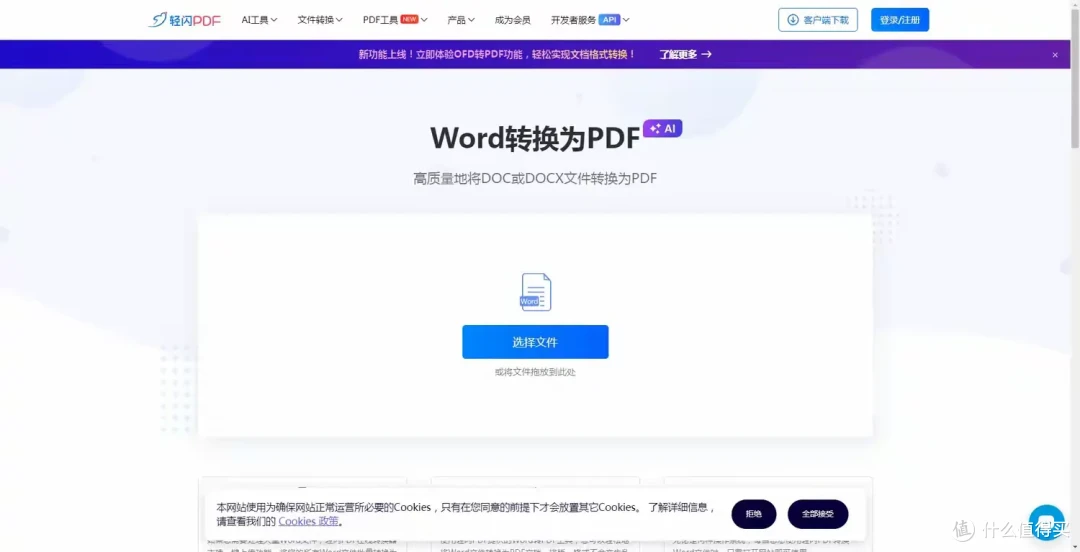Expand the 产品 menu
The image size is (1080, 552).
461,20
